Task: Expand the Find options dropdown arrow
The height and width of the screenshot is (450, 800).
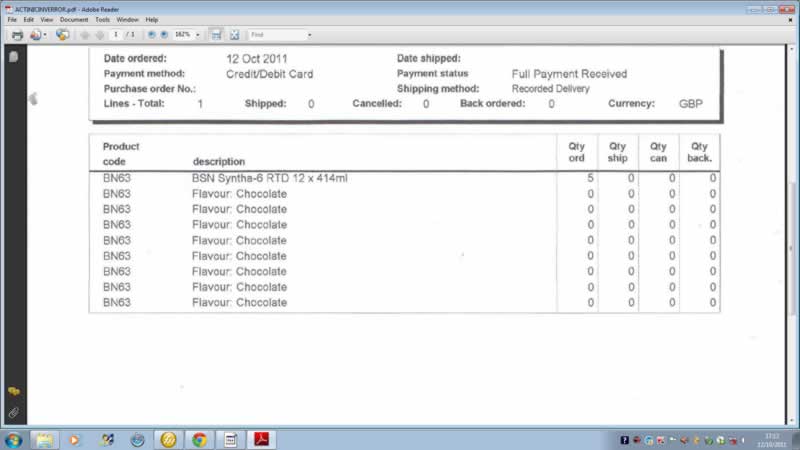Action: (309, 34)
